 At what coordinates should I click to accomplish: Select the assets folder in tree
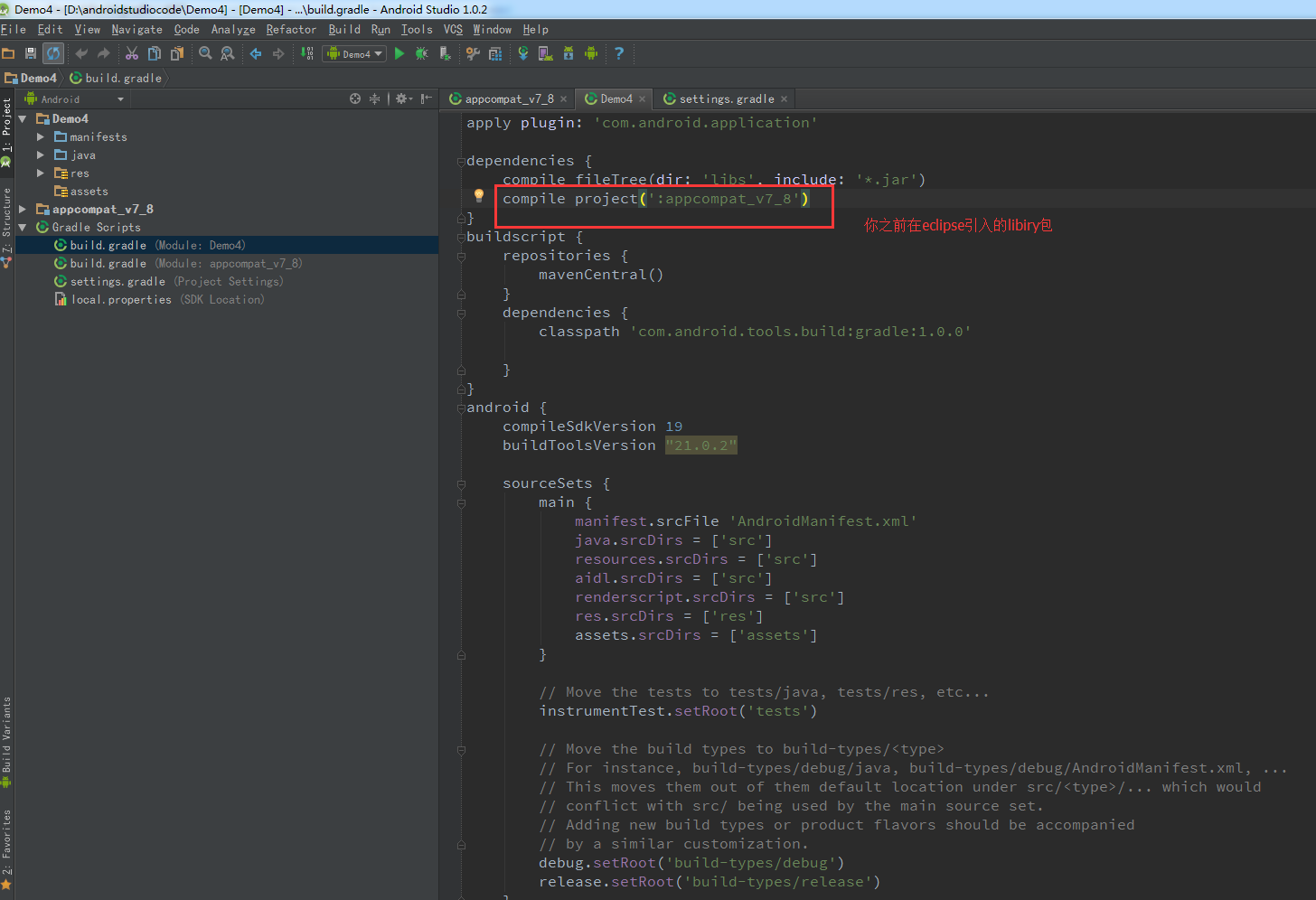(x=81, y=192)
